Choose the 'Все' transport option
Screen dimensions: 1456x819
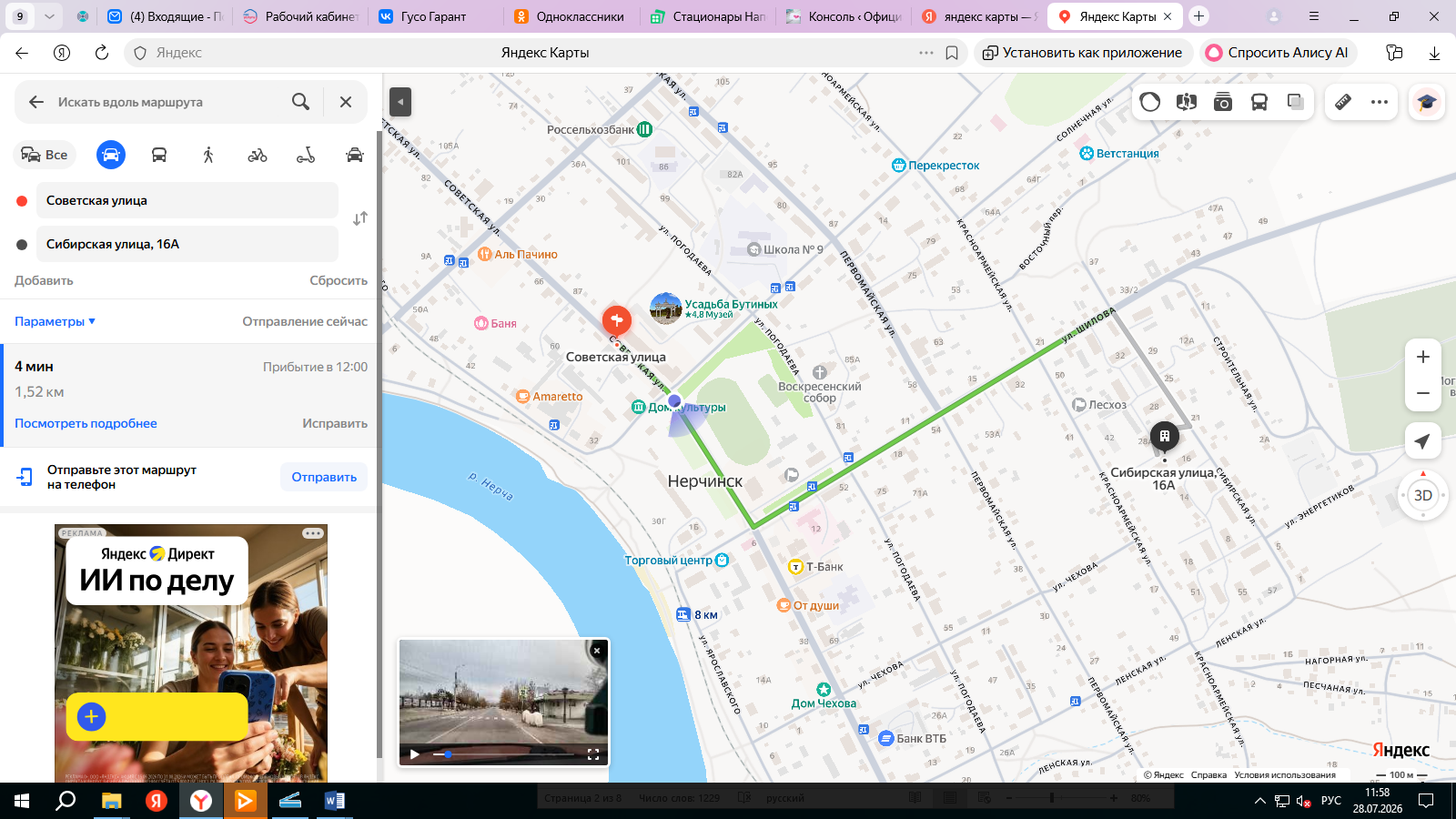tap(45, 155)
